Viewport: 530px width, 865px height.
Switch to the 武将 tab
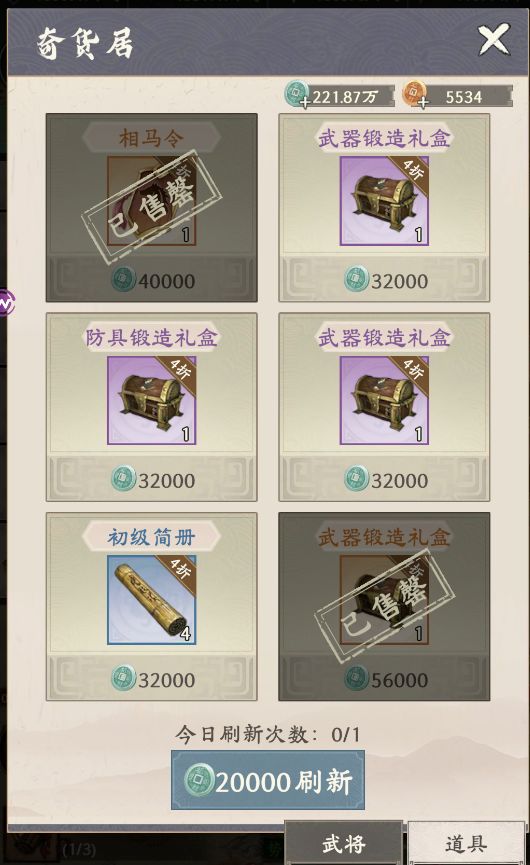coord(344,843)
